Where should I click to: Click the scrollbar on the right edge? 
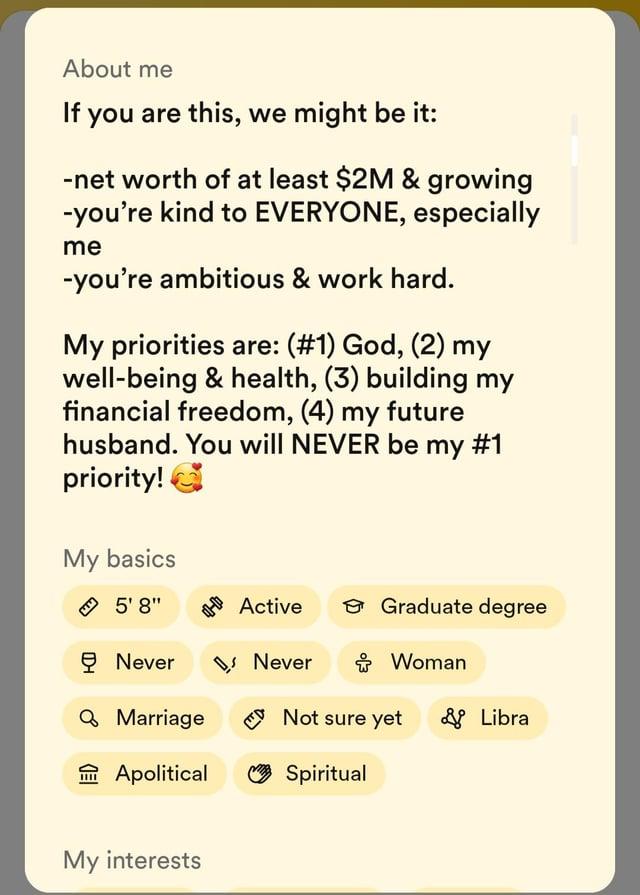[x=575, y=150]
